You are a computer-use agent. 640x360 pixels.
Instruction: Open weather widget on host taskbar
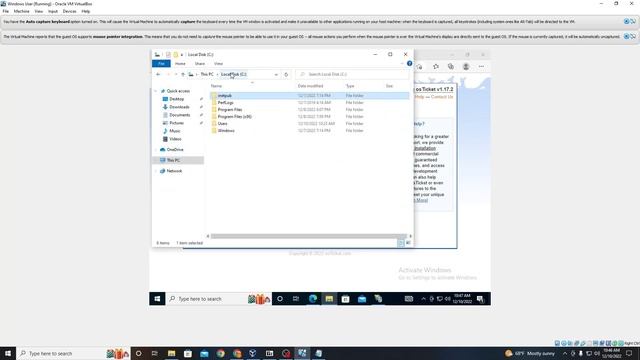pyautogui.click(x=531, y=353)
